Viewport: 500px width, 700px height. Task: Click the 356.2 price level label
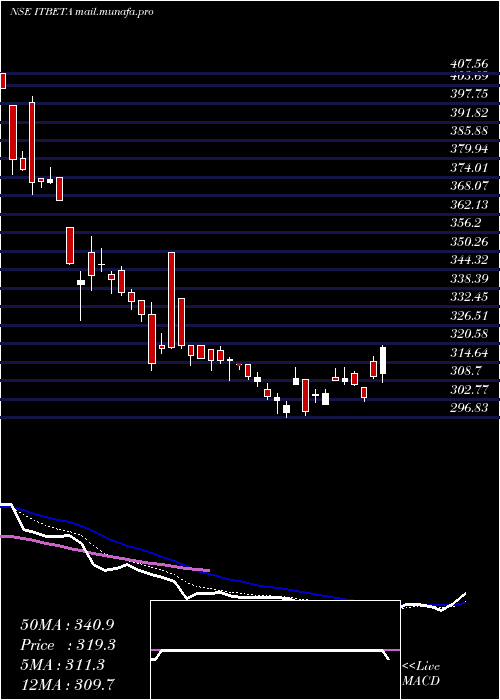point(466,223)
